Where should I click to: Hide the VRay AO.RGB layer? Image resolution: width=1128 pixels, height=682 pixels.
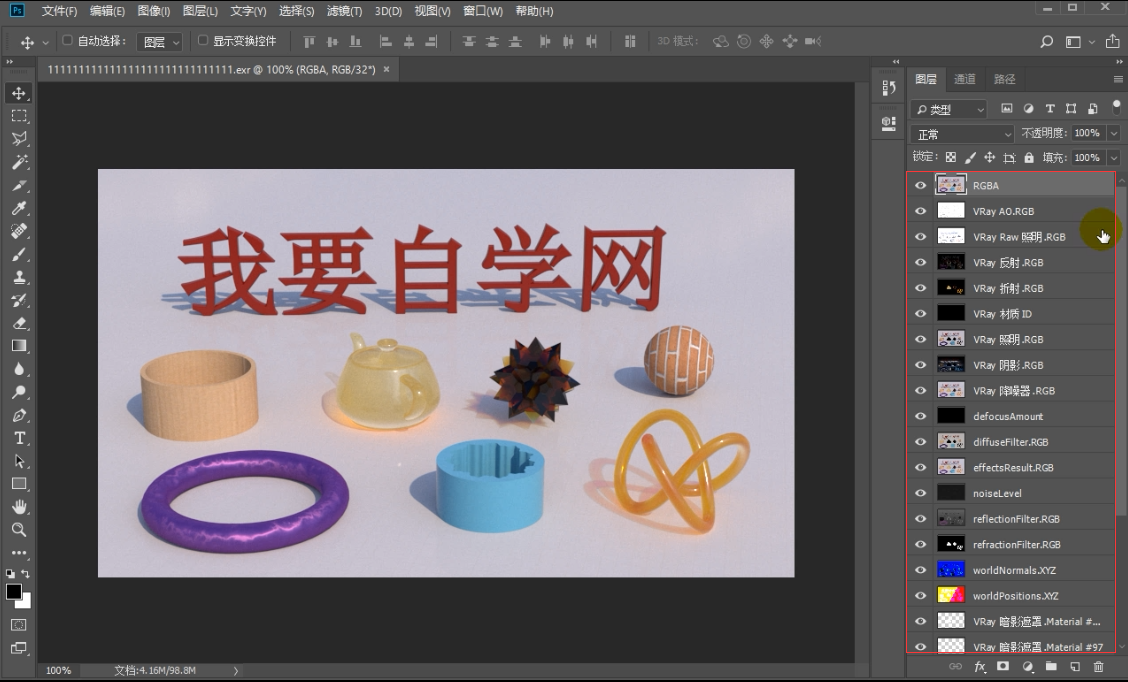920,210
